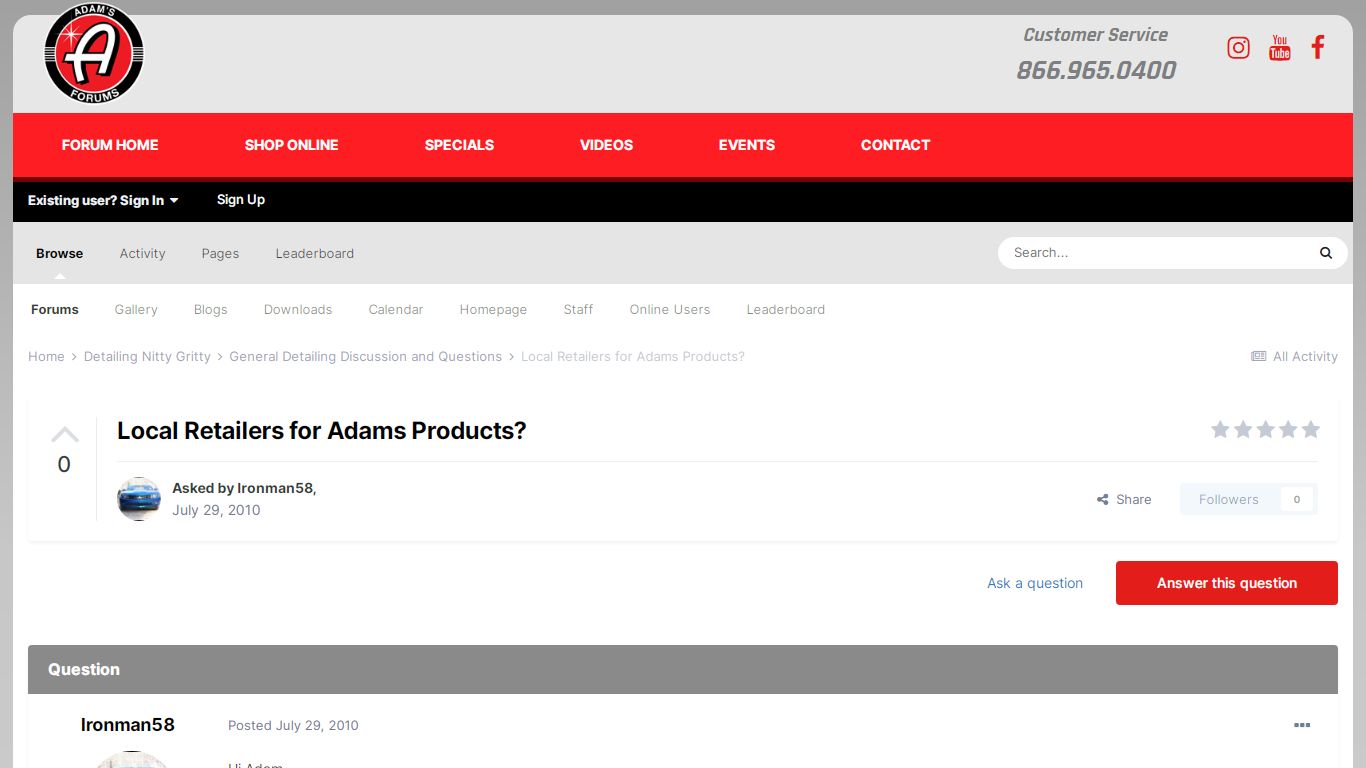Open Blogs submenu link
Screen dimensions: 1366x768
(x=210, y=309)
